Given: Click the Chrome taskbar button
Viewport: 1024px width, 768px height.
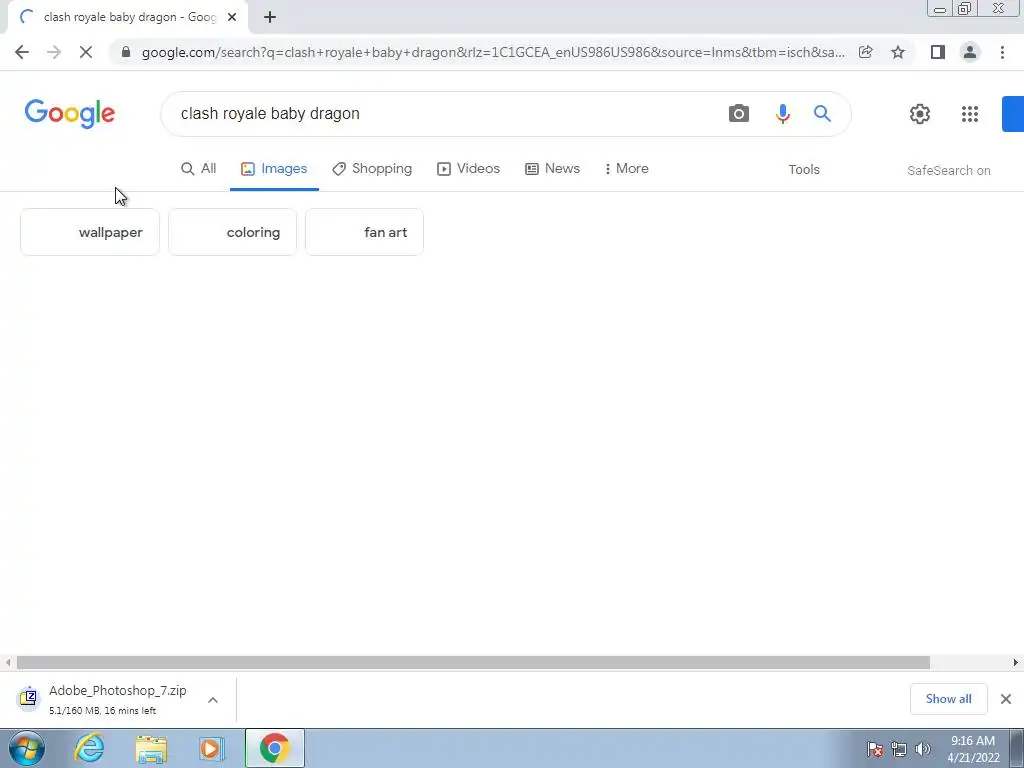Looking at the screenshot, I should click(x=274, y=748).
